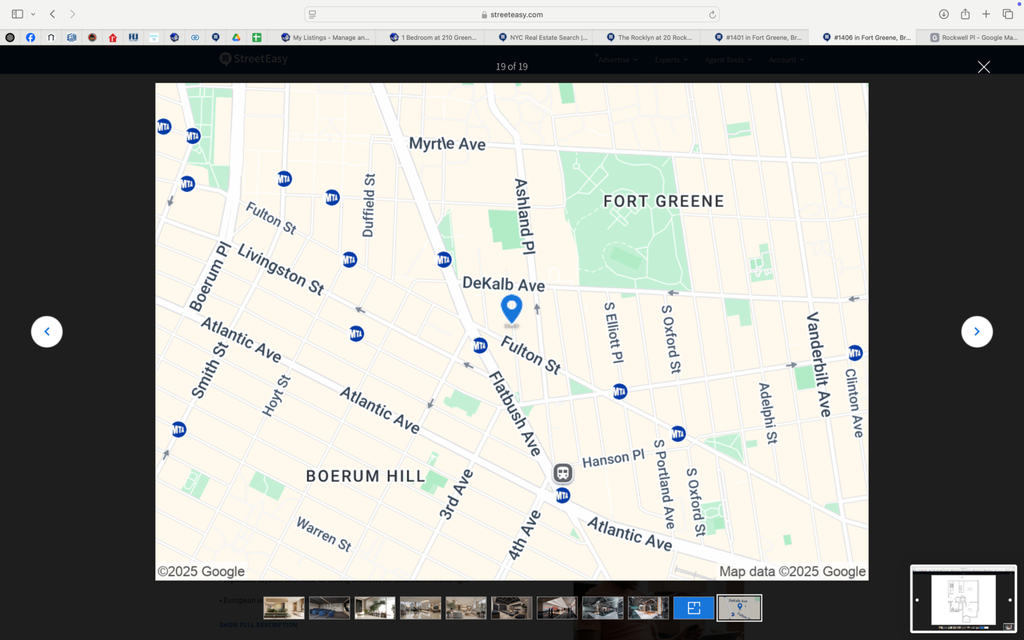Open the Facebook bookmark icon

30,37
